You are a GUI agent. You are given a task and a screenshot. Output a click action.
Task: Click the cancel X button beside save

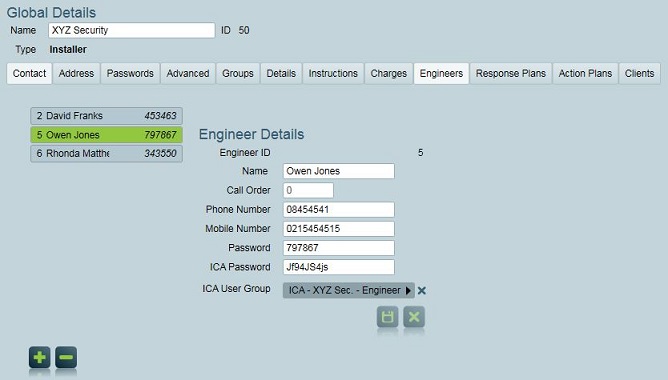[414, 317]
